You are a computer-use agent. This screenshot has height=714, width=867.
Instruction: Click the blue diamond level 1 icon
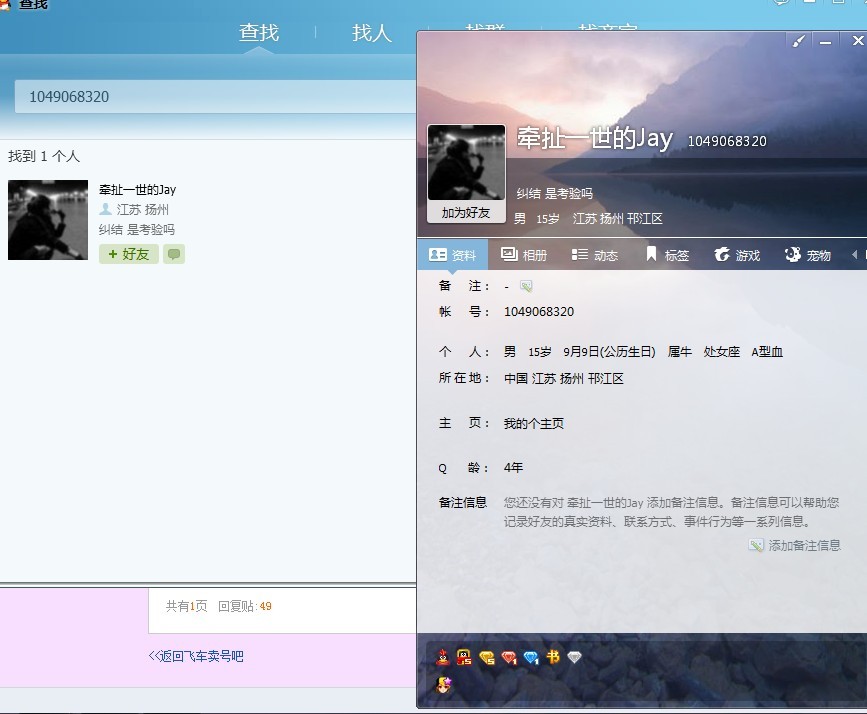pyautogui.click(x=531, y=657)
